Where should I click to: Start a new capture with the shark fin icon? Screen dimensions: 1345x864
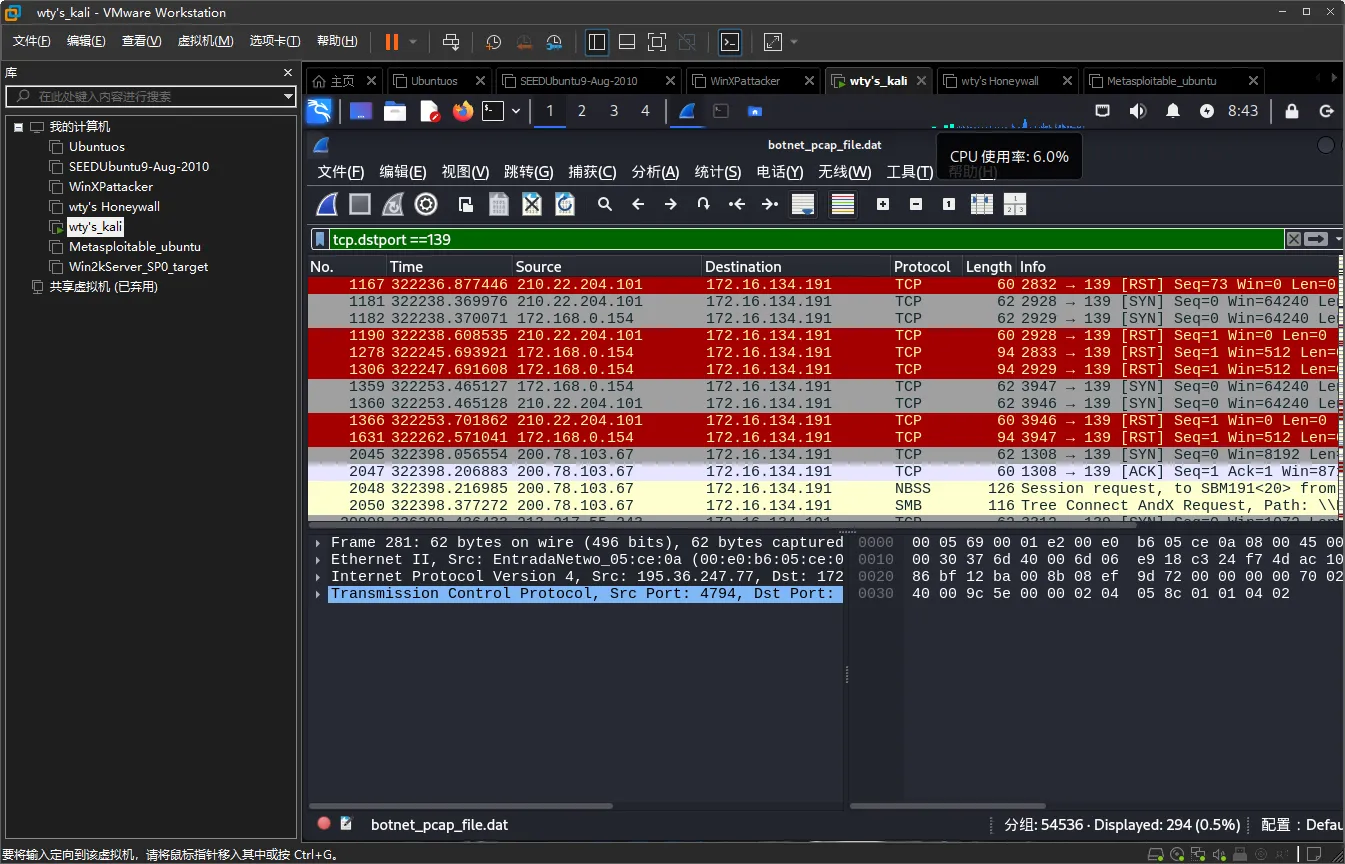[x=327, y=205]
